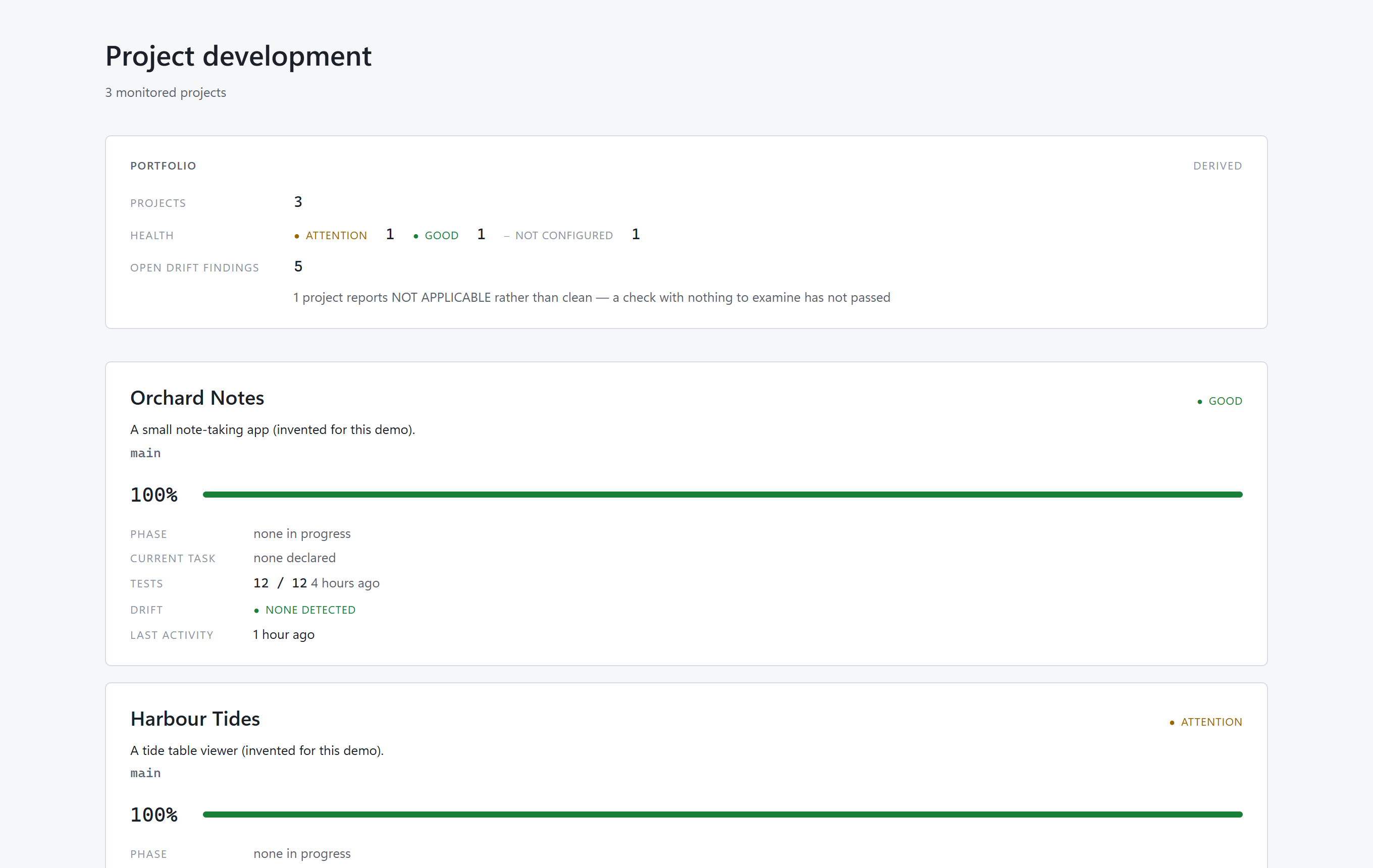The image size is (1373, 868).
Task: Click the '4 hours ago' tests timestamp
Action: pyautogui.click(x=346, y=583)
